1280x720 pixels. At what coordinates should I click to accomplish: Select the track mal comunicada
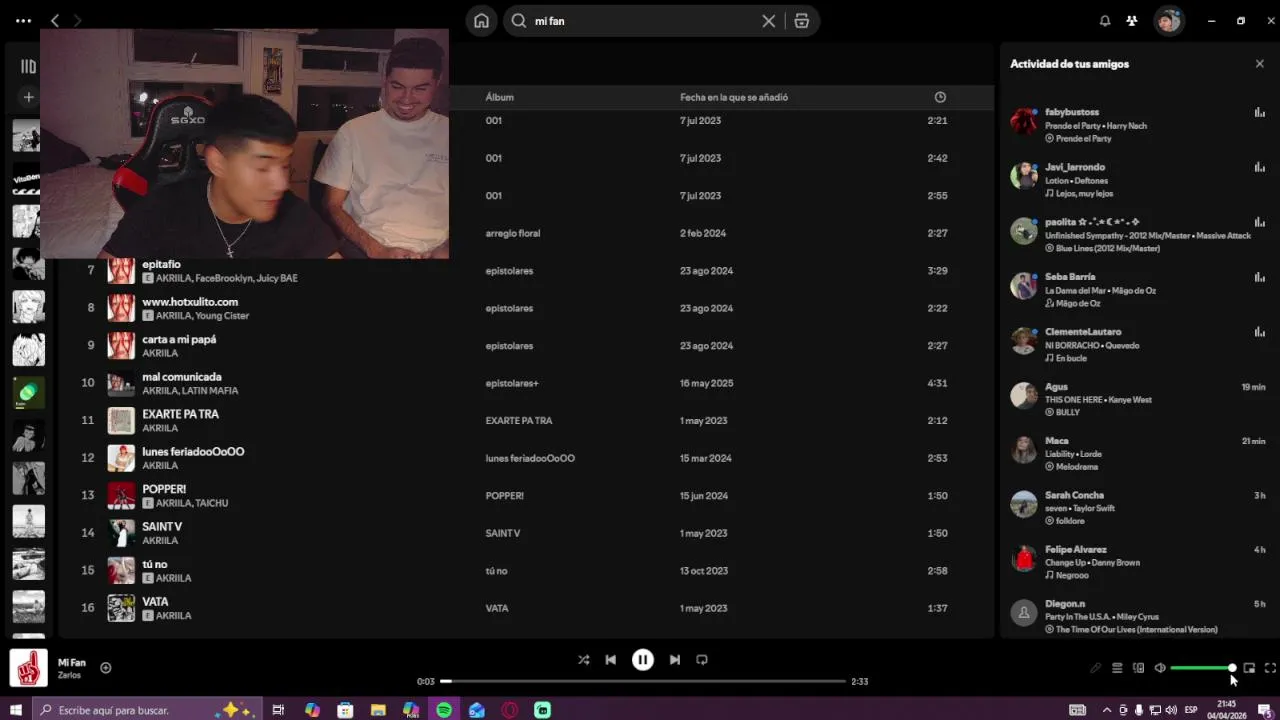[x=182, y=377]
